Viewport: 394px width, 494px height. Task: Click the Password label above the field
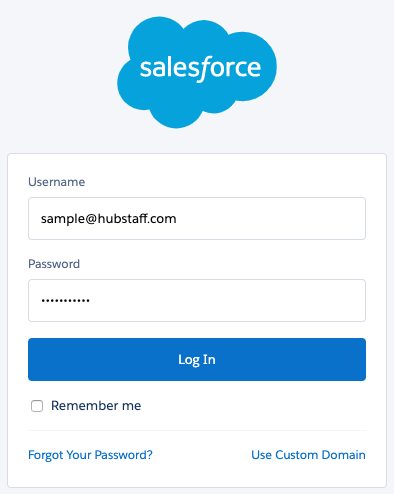tap(54, 264)
